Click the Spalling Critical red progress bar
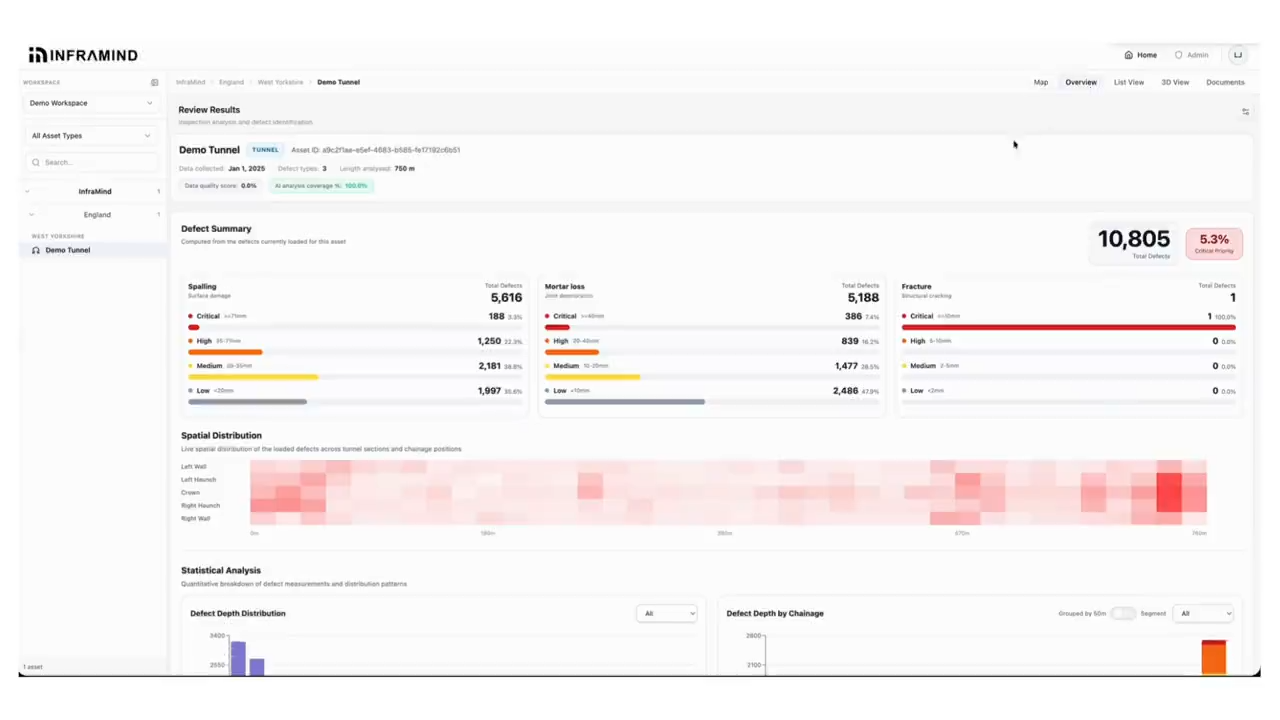1280x720 pixels. [x=194, y=327]
